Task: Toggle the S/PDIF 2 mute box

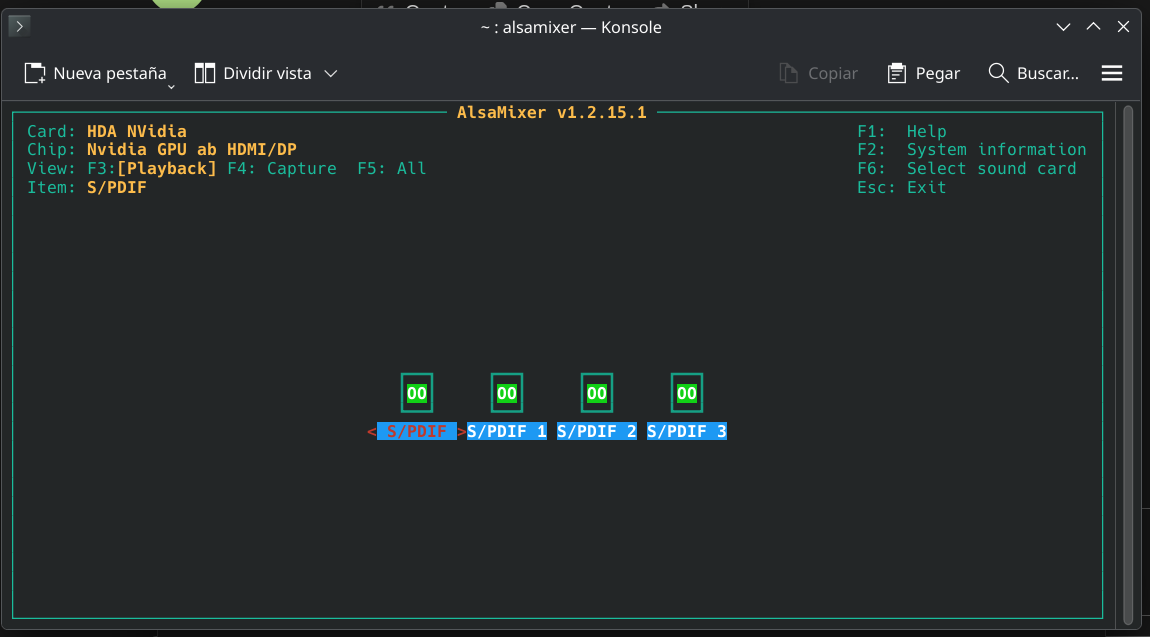Action: [x=597, y=393]
